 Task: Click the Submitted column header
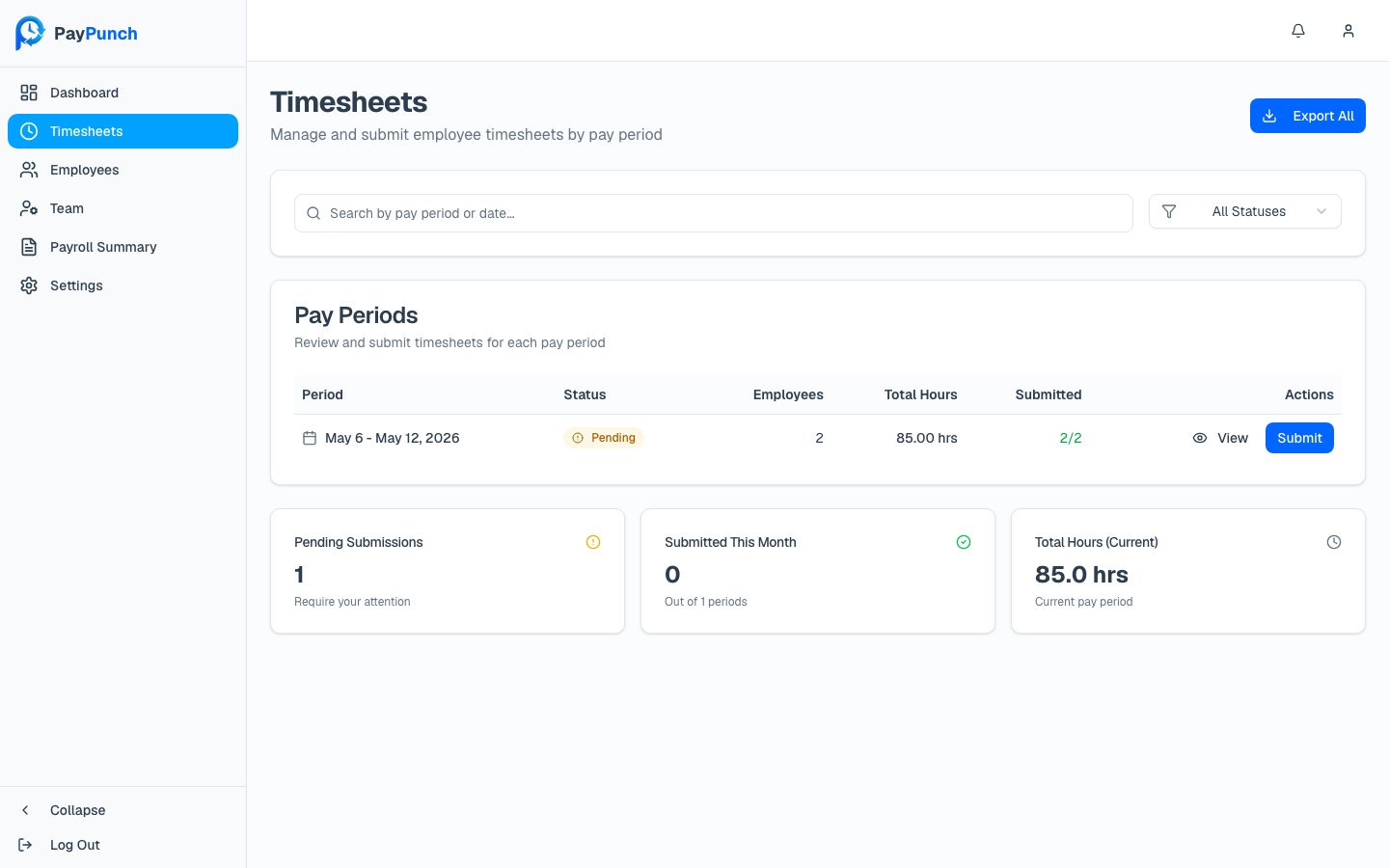1049,394
